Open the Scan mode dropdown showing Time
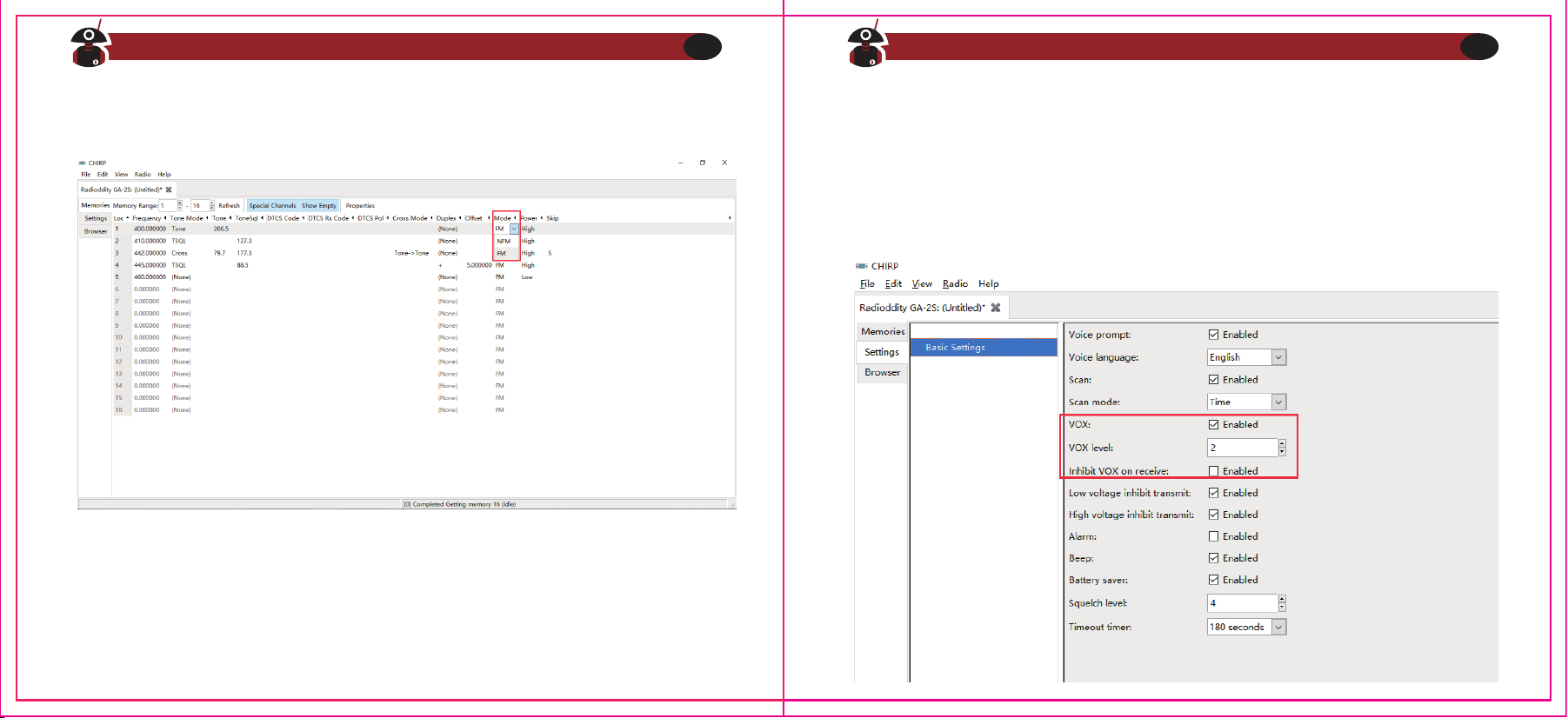This screenshot has height=718, width=1568. 1246,402
